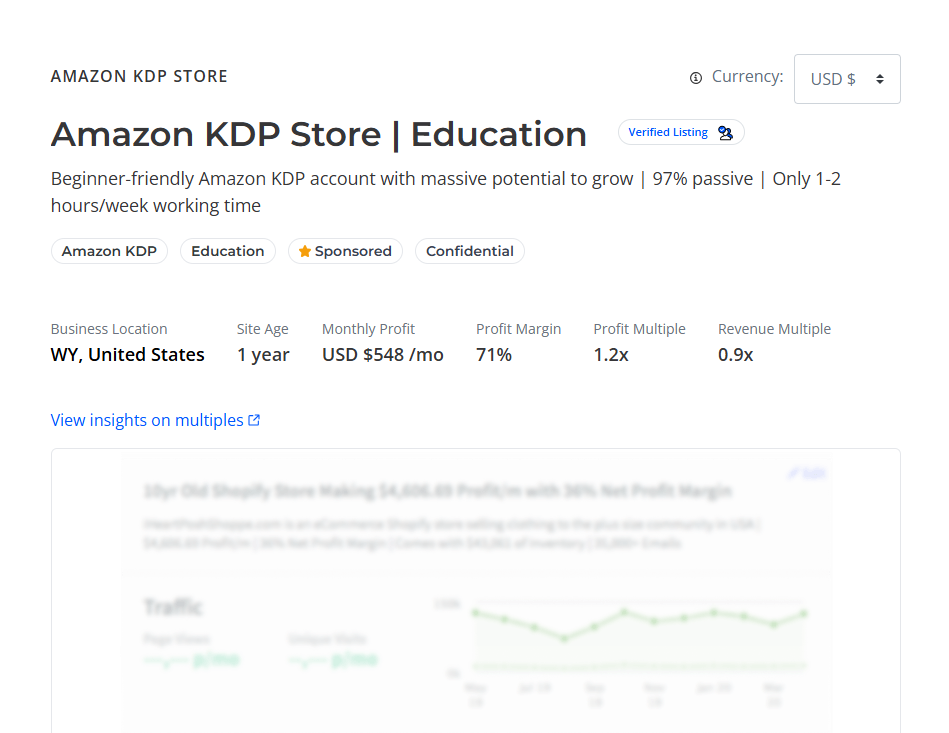This screenshot has height=733, width=949.
Task: Click the Profit Margin label
Action: point(519,329)
